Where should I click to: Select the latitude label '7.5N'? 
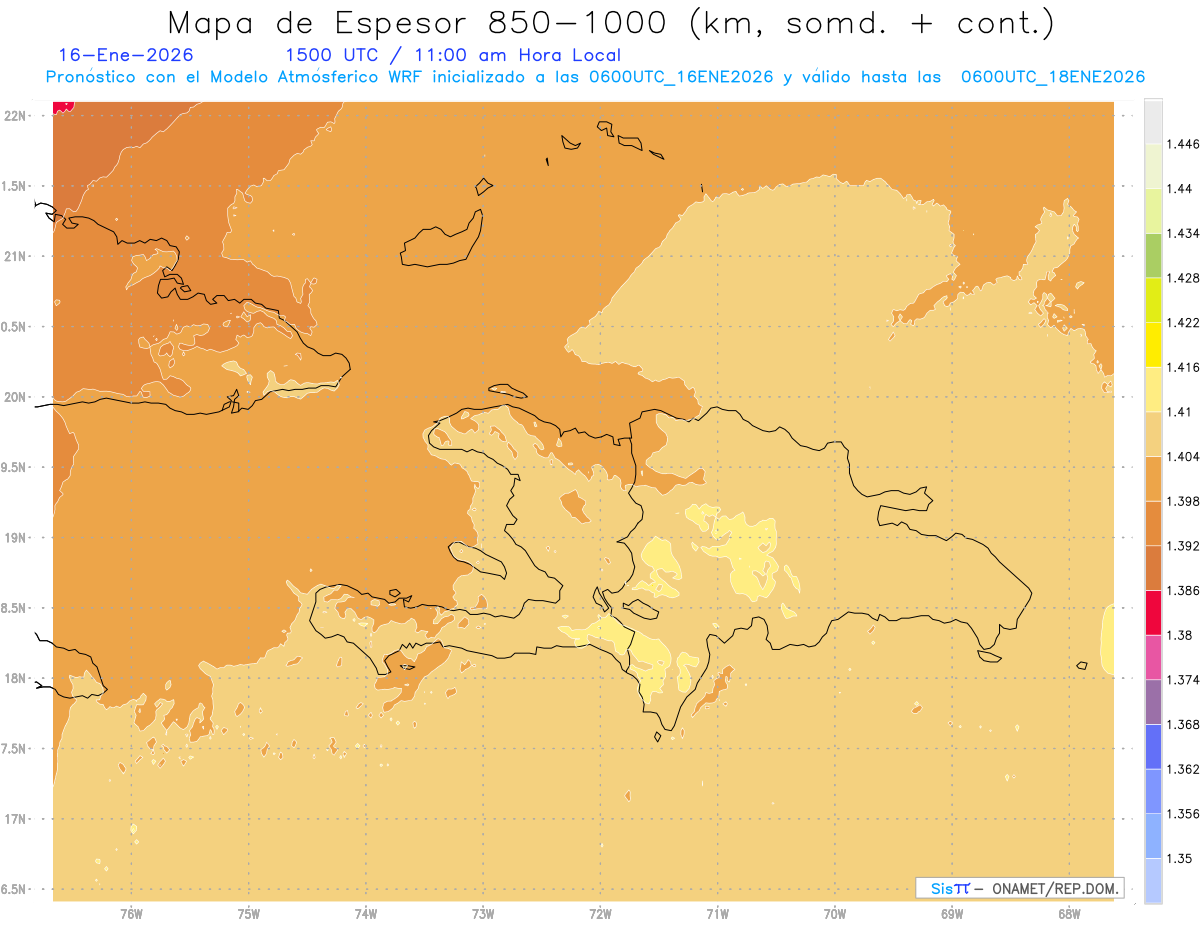[x=14, y=749]
